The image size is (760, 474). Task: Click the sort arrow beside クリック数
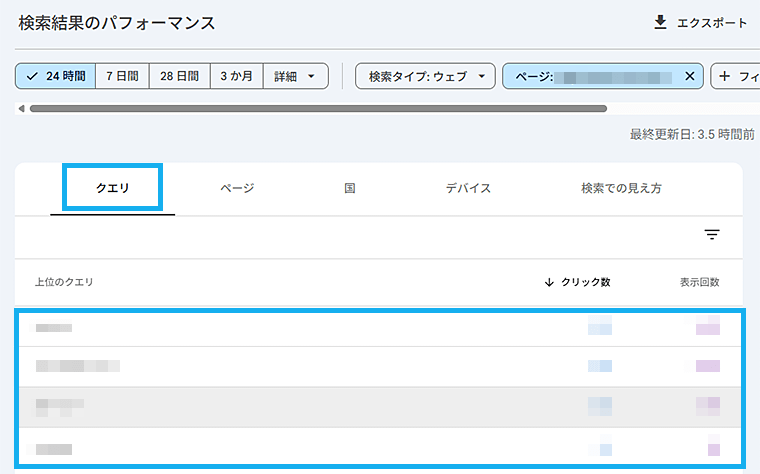(x=549, y=282)
